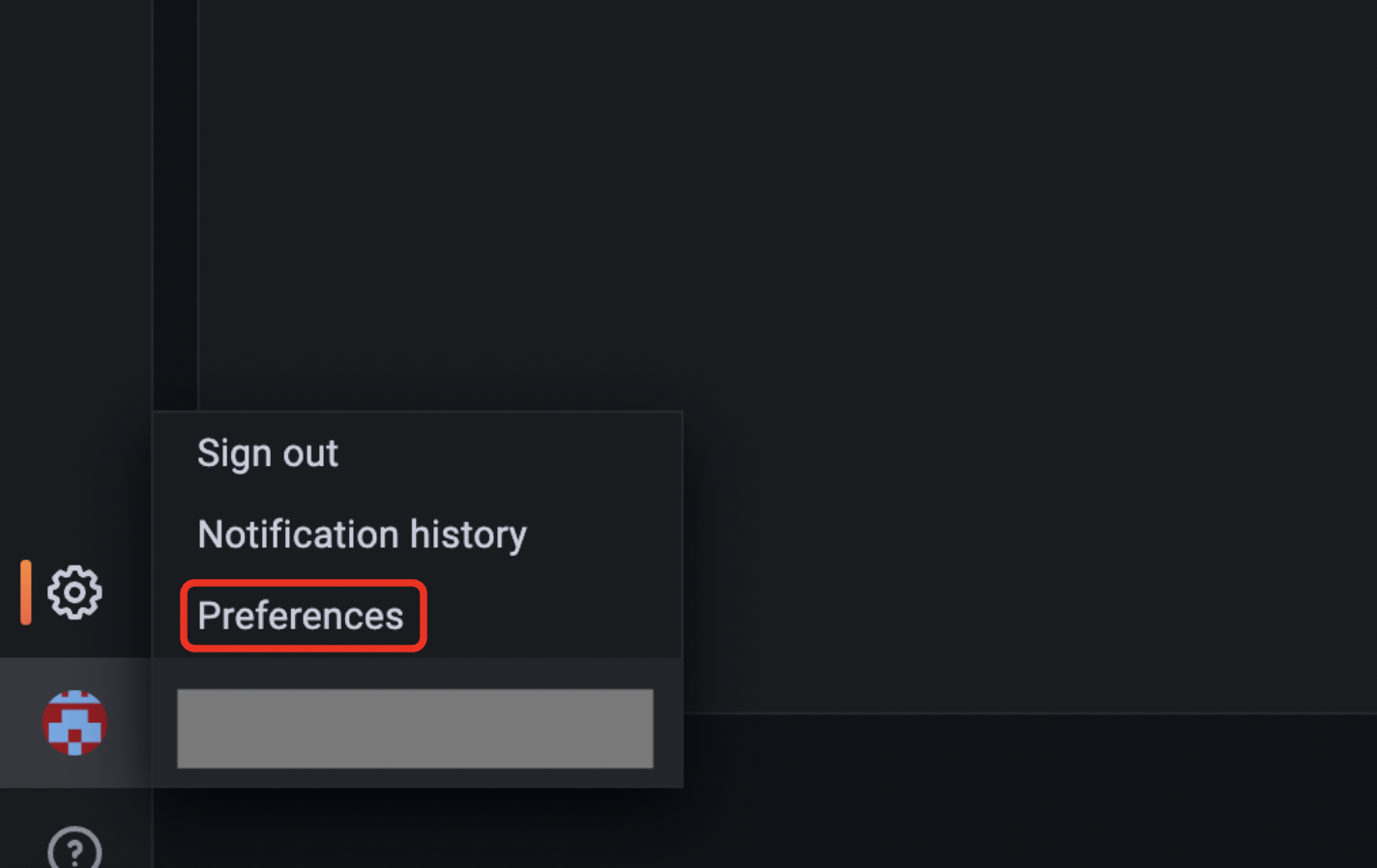This screenshot has height=868, width=1377.
Task: Click sidebar space between avatar and help
Action: (x=74, y=801)
